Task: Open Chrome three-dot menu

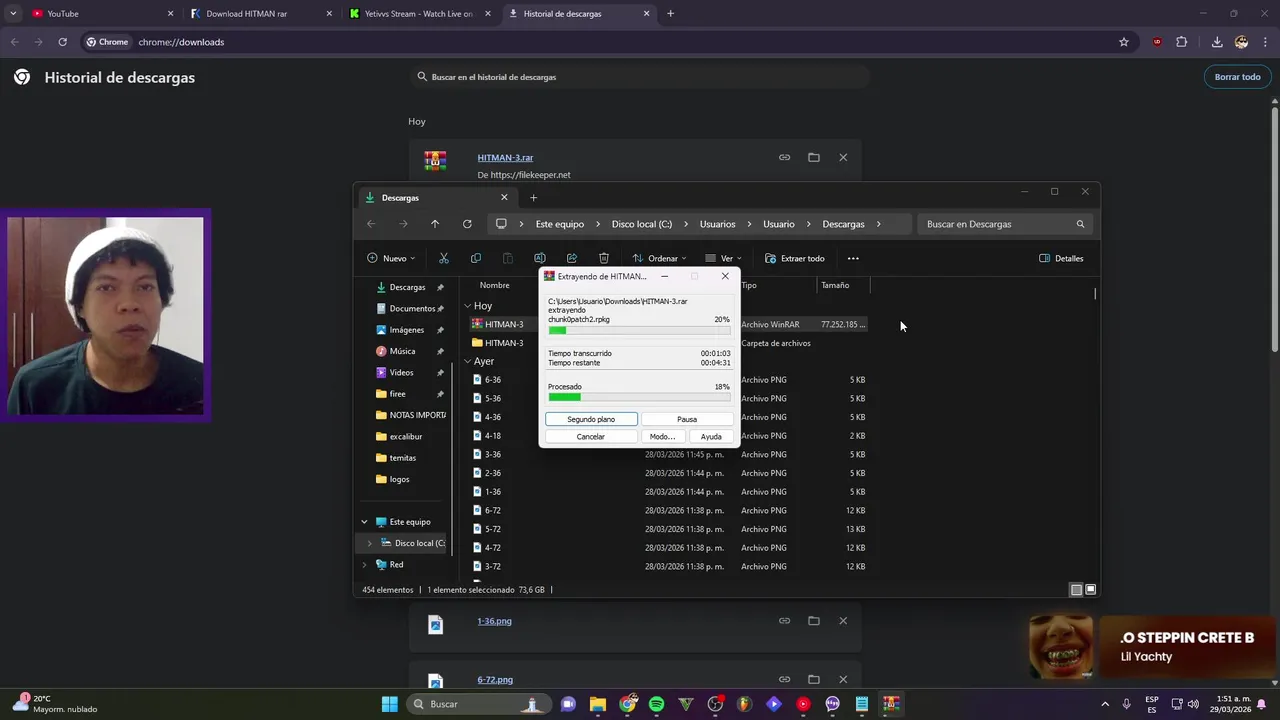Action: pyautogui.click(x=1266, y=42)
